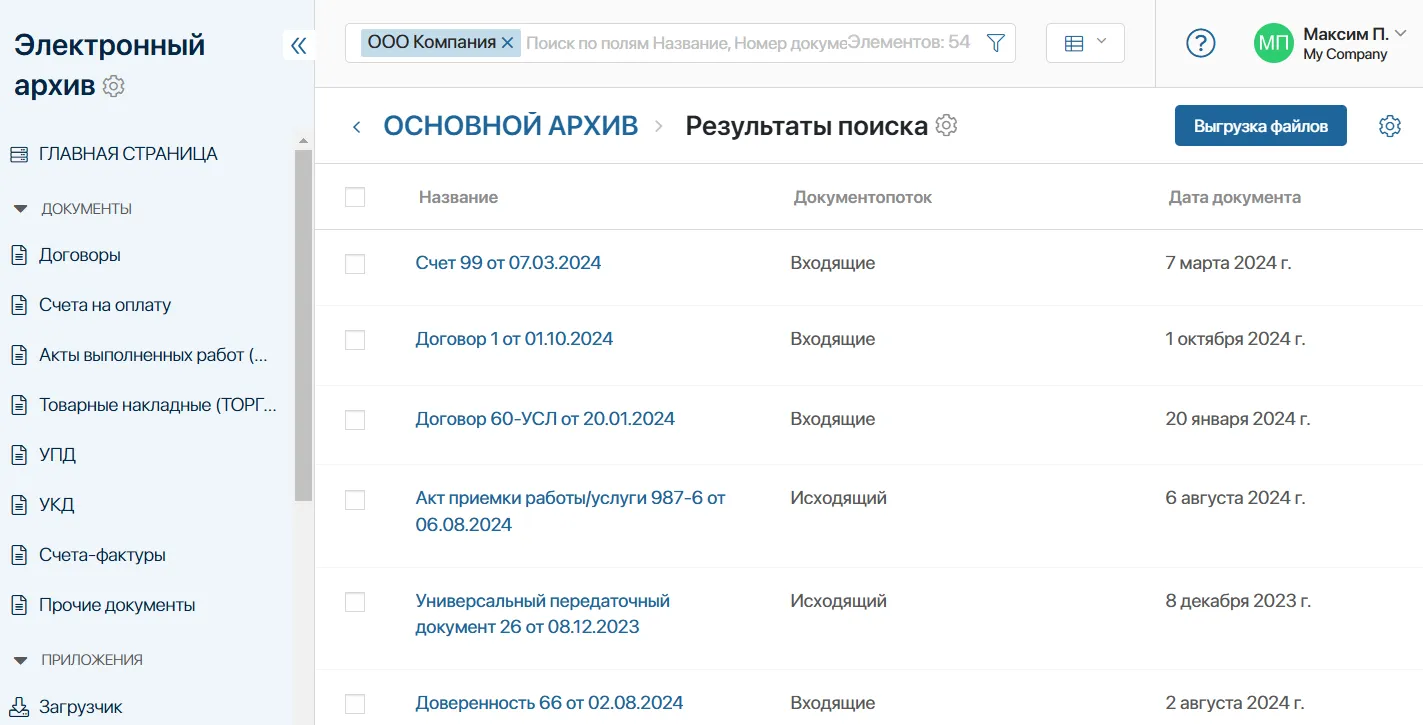Open the table view dropdown near the search bar
The image size is (1423, 725).
click(1085, 43)
